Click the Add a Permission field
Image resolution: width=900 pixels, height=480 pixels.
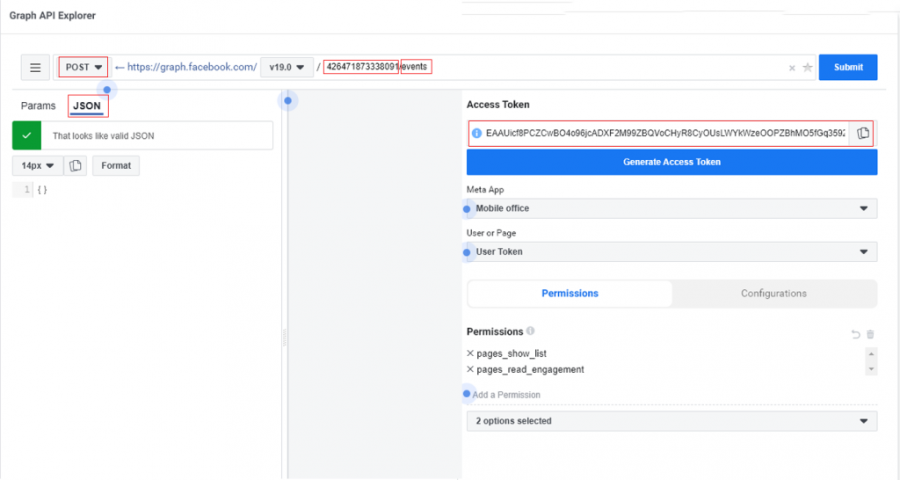coord(506,394)
